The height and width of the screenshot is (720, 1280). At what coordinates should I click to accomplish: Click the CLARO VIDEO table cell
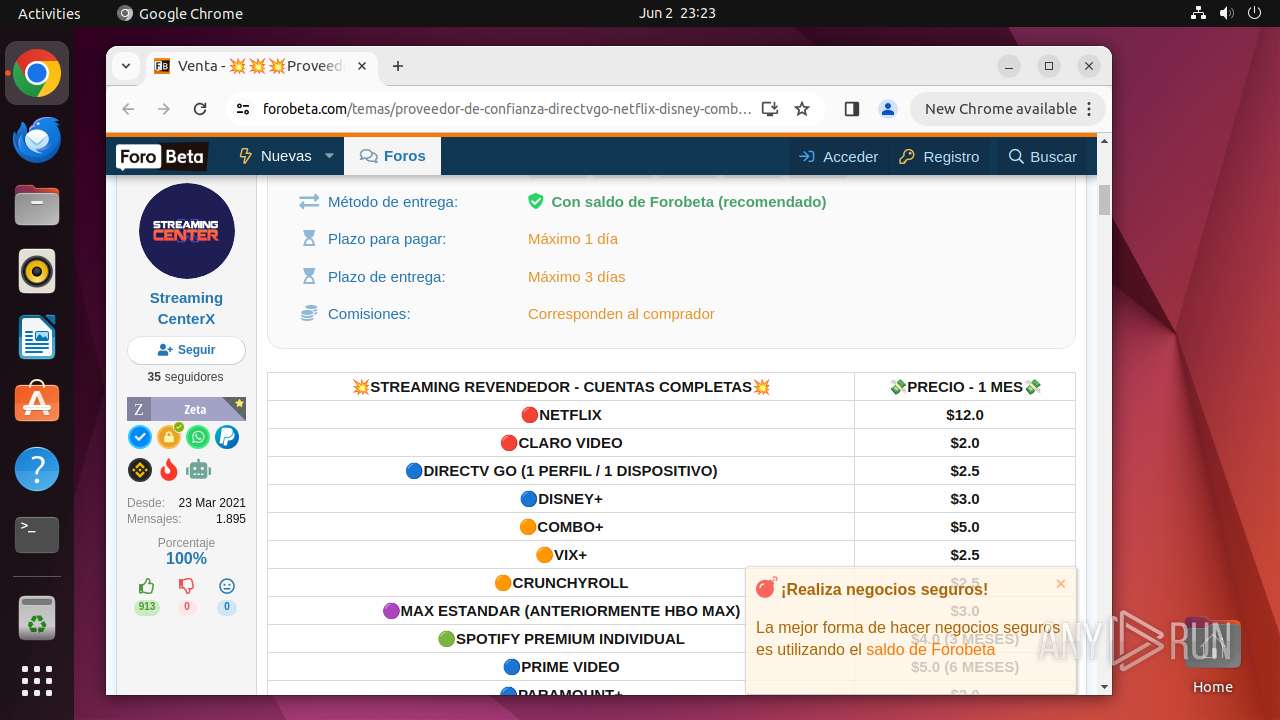[x=561, y=443]
